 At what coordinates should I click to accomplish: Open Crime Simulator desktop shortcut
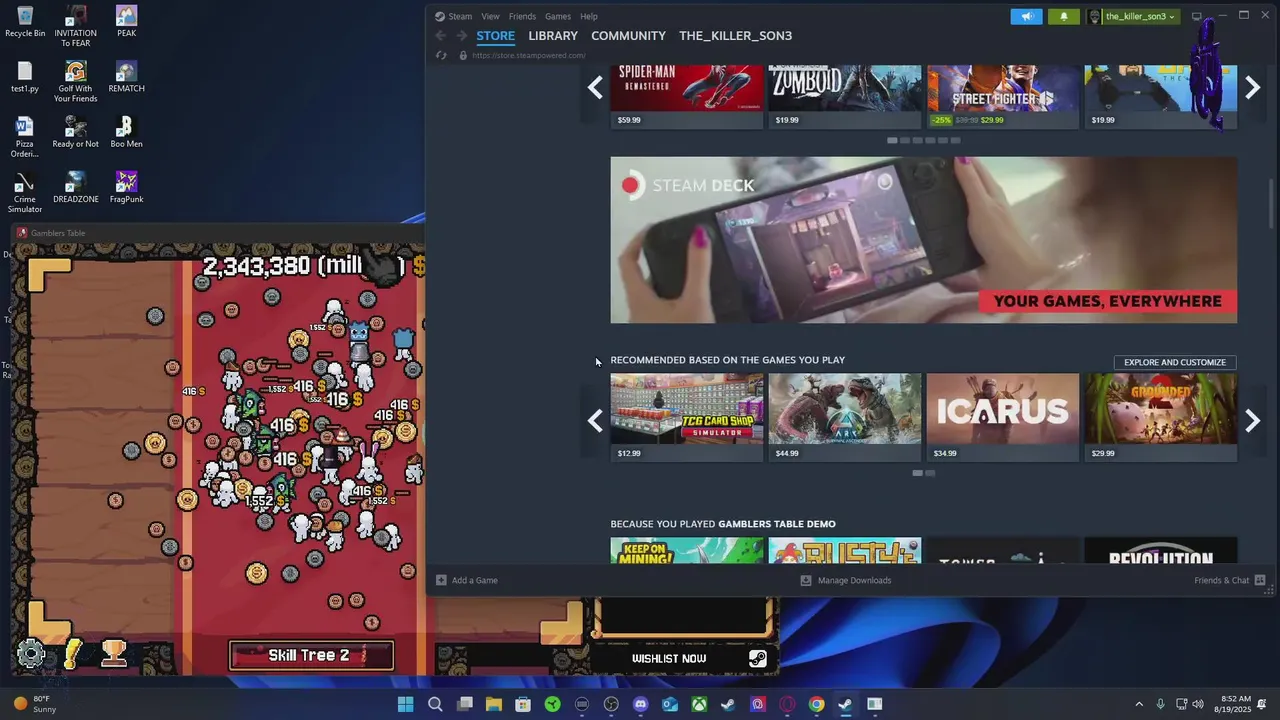tap(25, 192)
